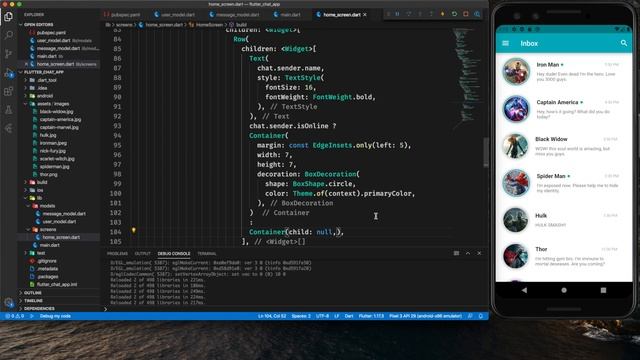
Task: Click the Flutter version in status bar
Action: pyautogui.click(x=371, y=316)
